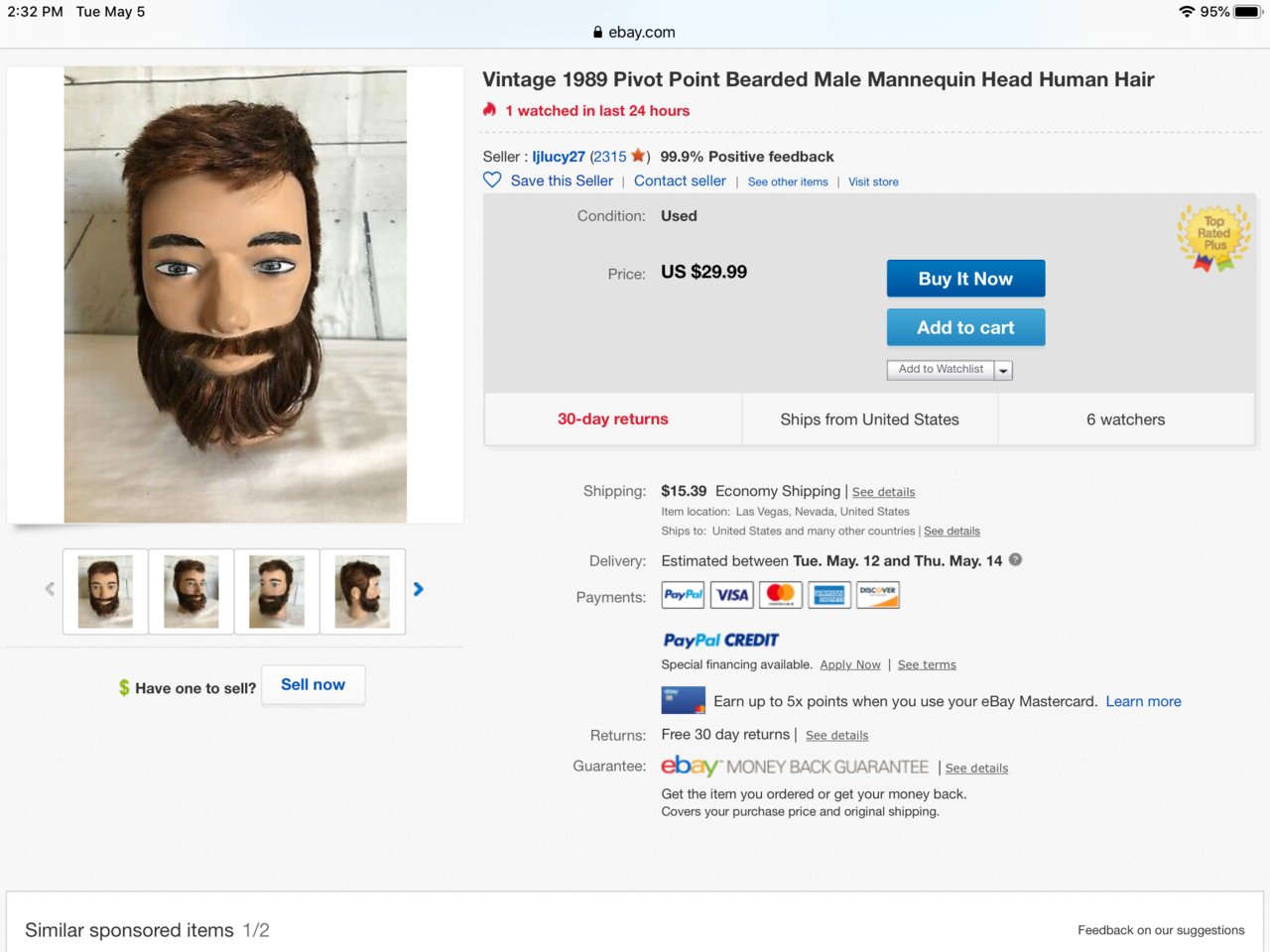This screenshot has height=952, width=1270.
Task: Show next thumbnails with right arrow
Action: tap(419, 589)
